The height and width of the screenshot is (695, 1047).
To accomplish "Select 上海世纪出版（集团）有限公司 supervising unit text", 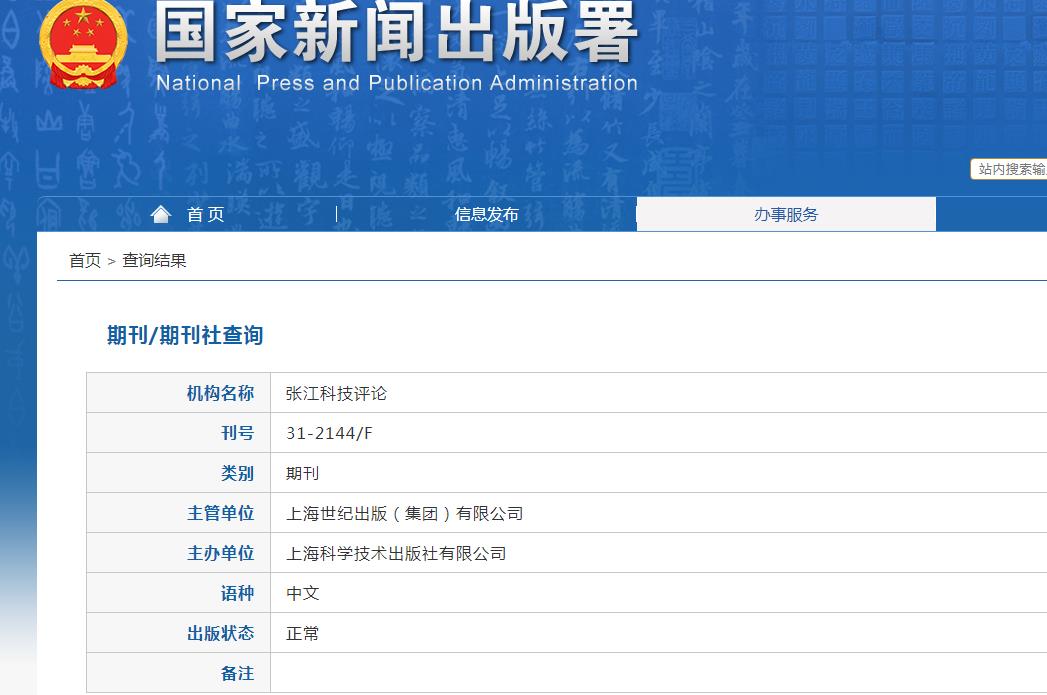I will (x=404, y=513).
